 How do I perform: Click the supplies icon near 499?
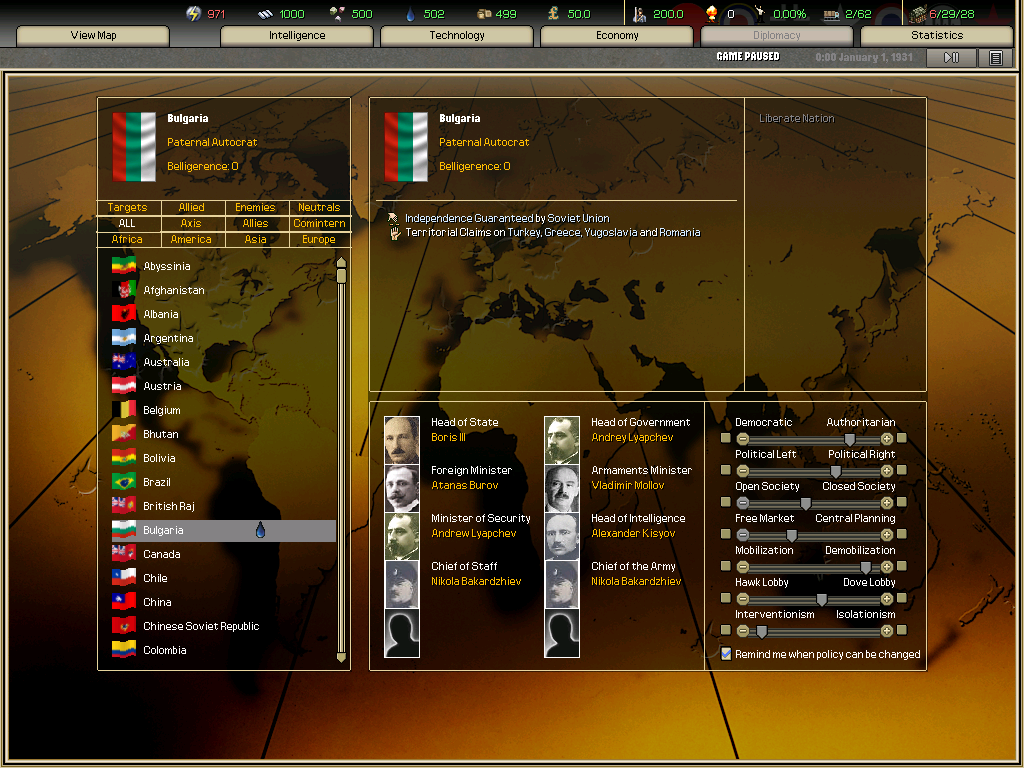484,14
